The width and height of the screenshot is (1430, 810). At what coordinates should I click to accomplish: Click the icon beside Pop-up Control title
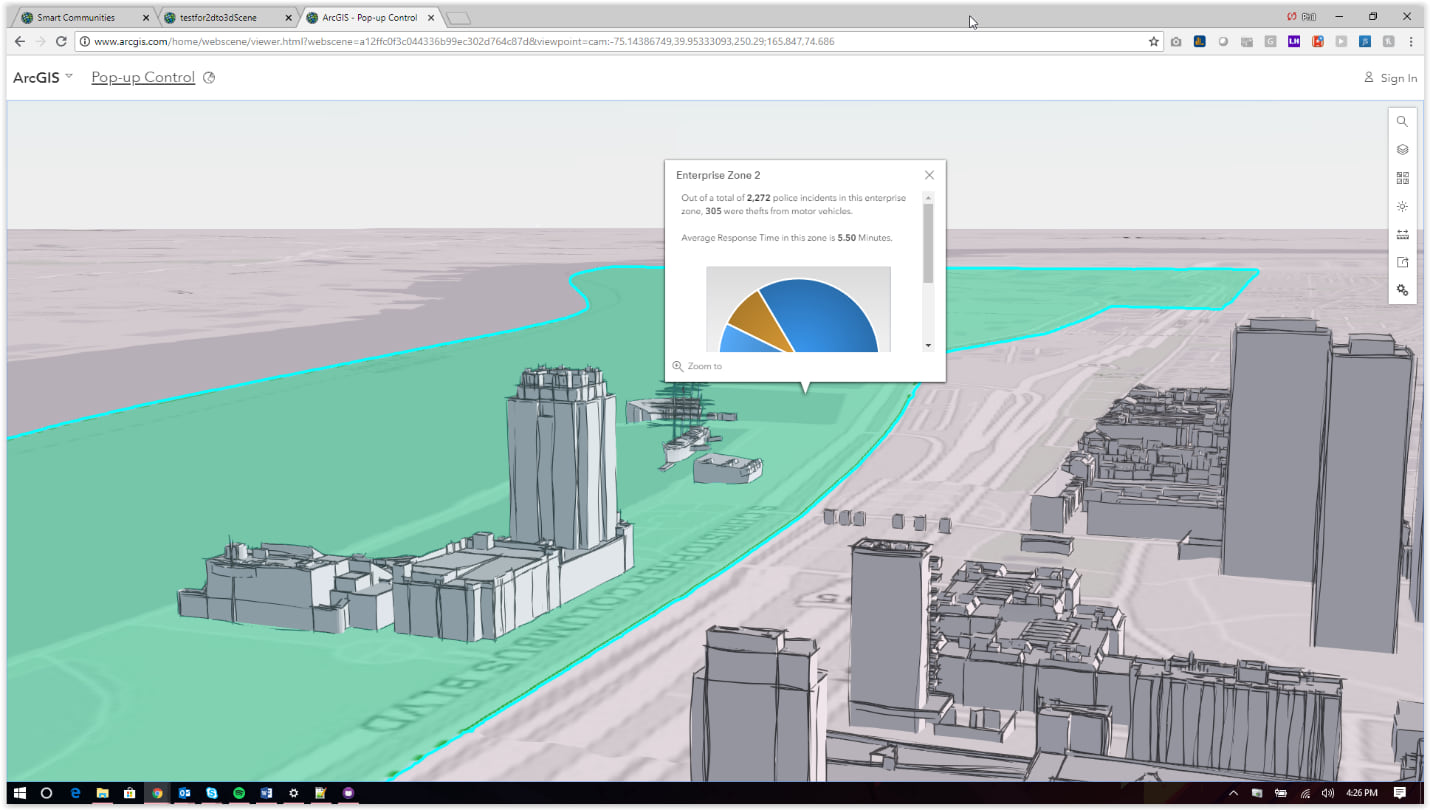pos(209,77)
